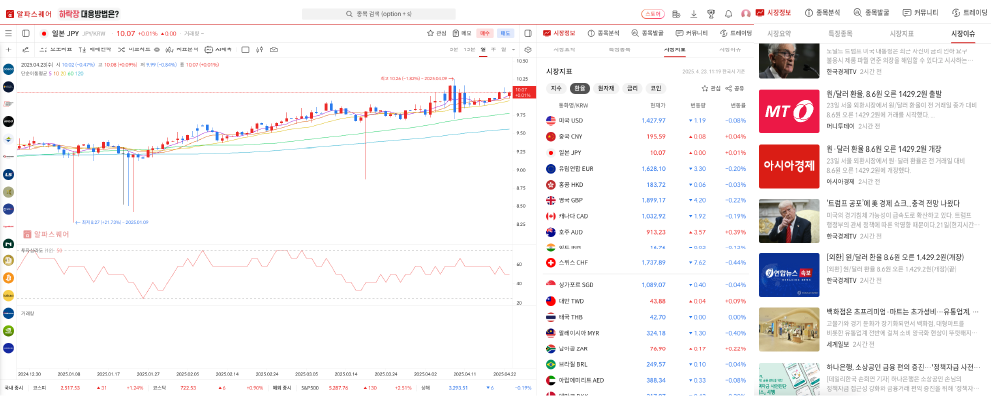
Task: Open the hamburger menu beside the JPY title
Action: (8, 34)
